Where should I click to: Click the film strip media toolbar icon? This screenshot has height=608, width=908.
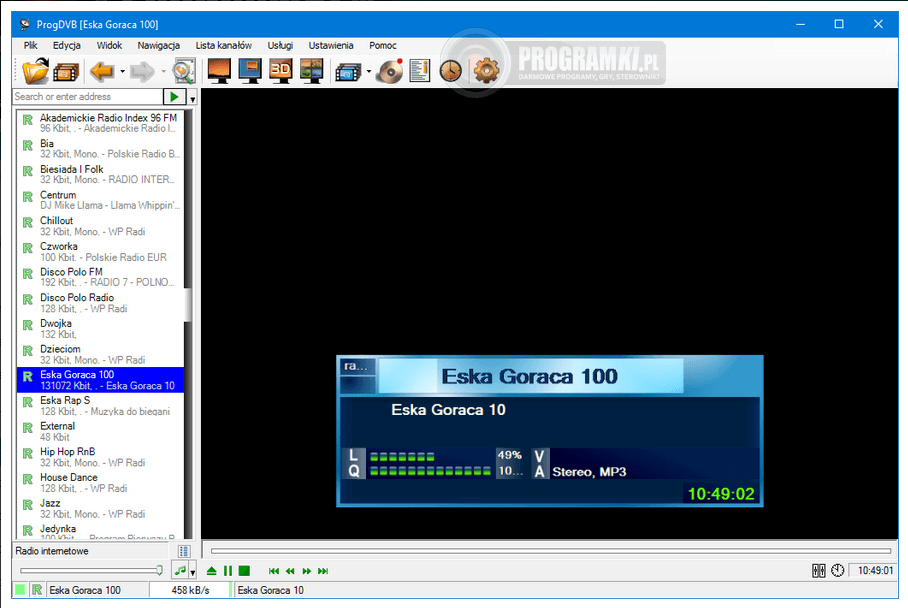click(65, 72)
